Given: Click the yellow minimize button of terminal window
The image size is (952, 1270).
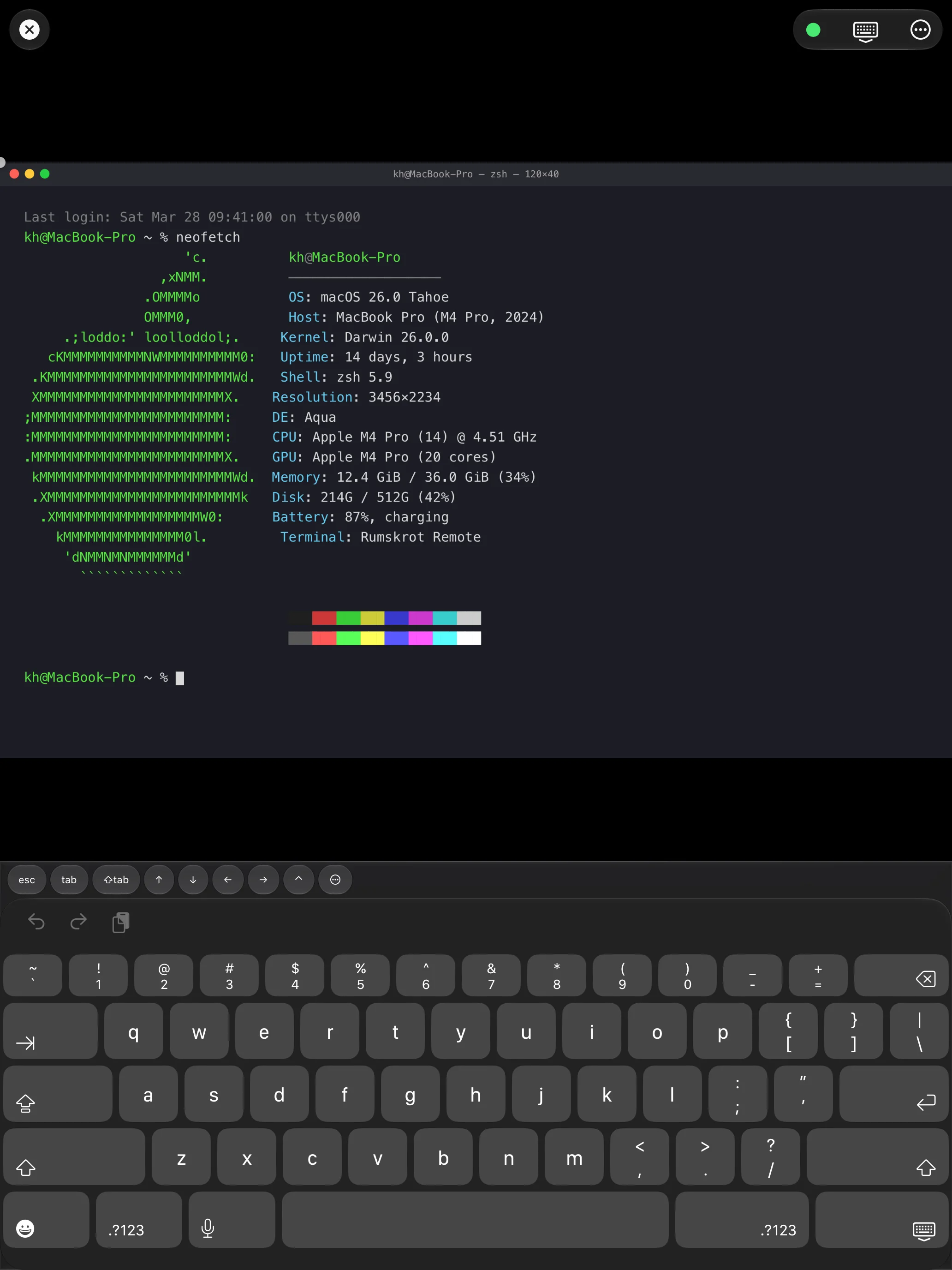Looking at the screenshot, I should (x=30, y=174).
